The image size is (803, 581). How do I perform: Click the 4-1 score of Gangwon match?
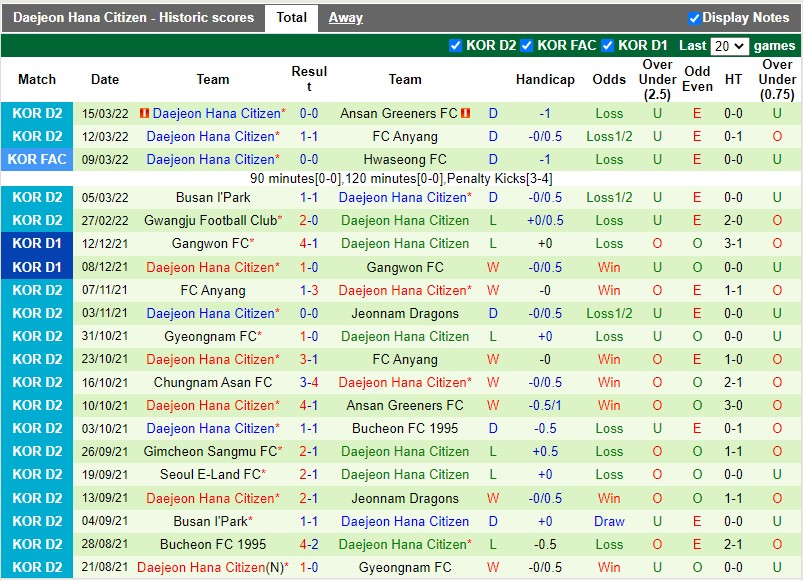point(309,244)
